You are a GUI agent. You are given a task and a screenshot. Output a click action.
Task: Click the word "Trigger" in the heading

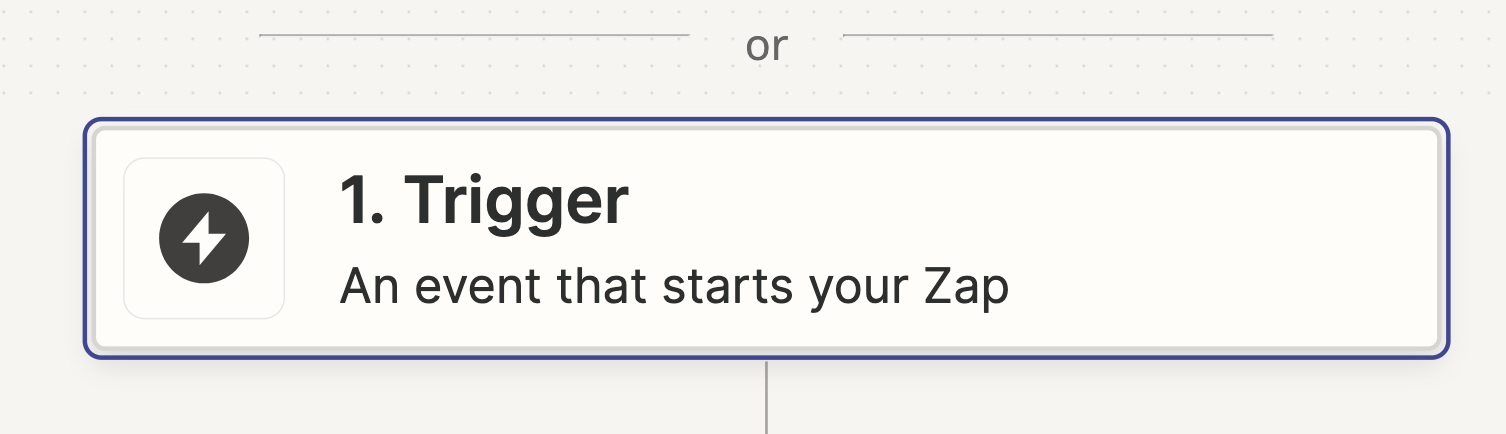coord(516,203)
